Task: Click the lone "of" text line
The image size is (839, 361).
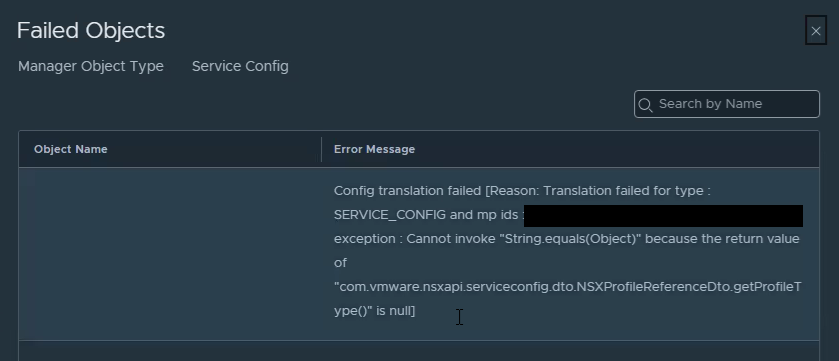Action: click(x=340, y=263)
